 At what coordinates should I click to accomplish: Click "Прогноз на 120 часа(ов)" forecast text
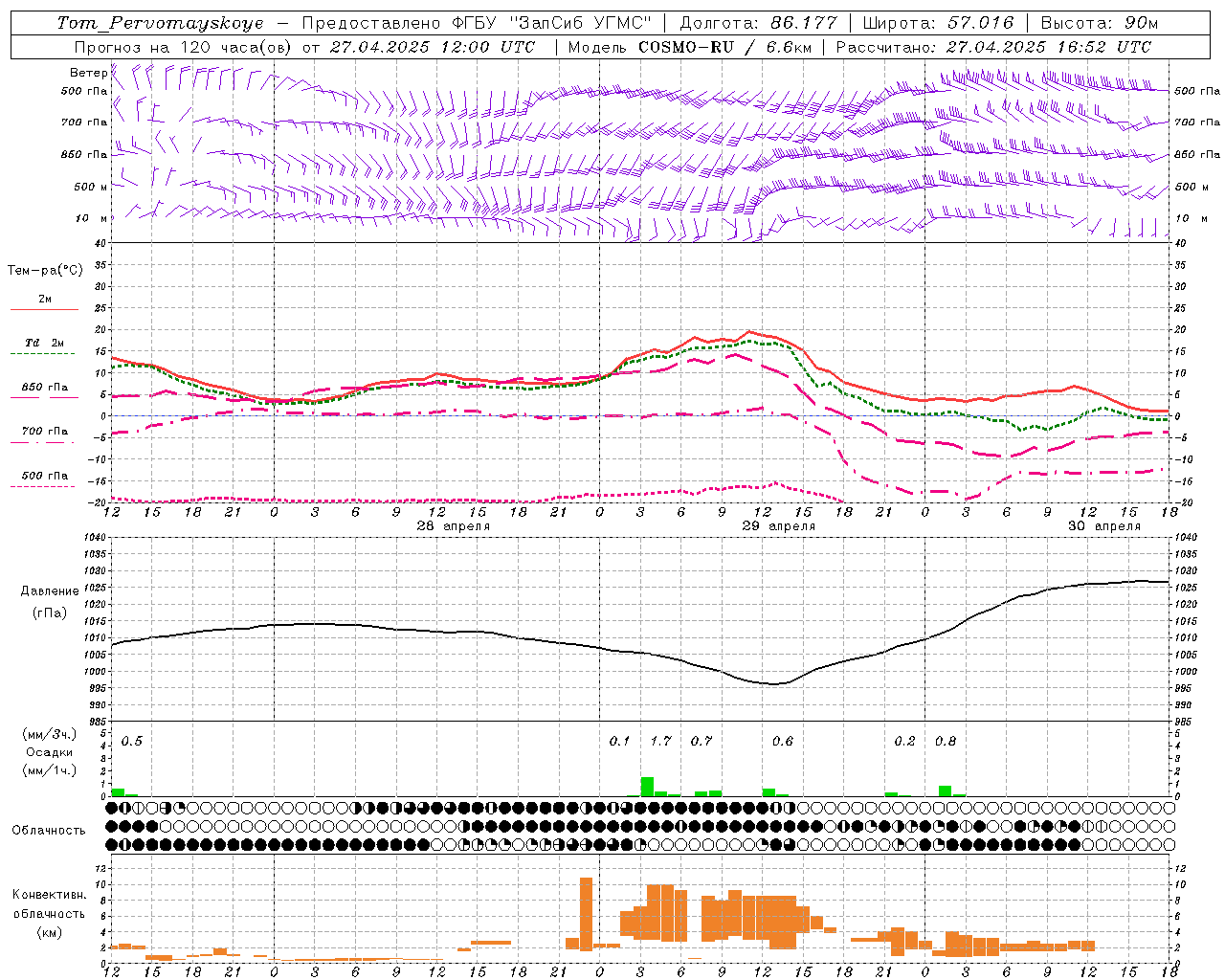click(x=184, y=47)
